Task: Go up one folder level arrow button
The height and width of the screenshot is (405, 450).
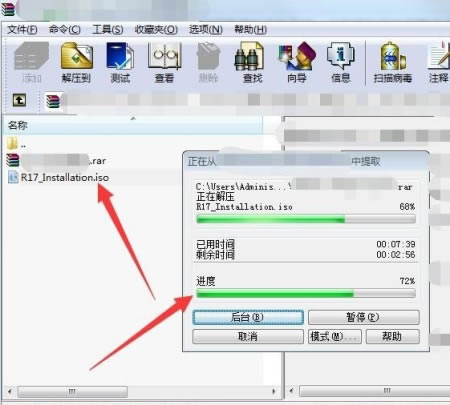Action: tap(19, 100)
